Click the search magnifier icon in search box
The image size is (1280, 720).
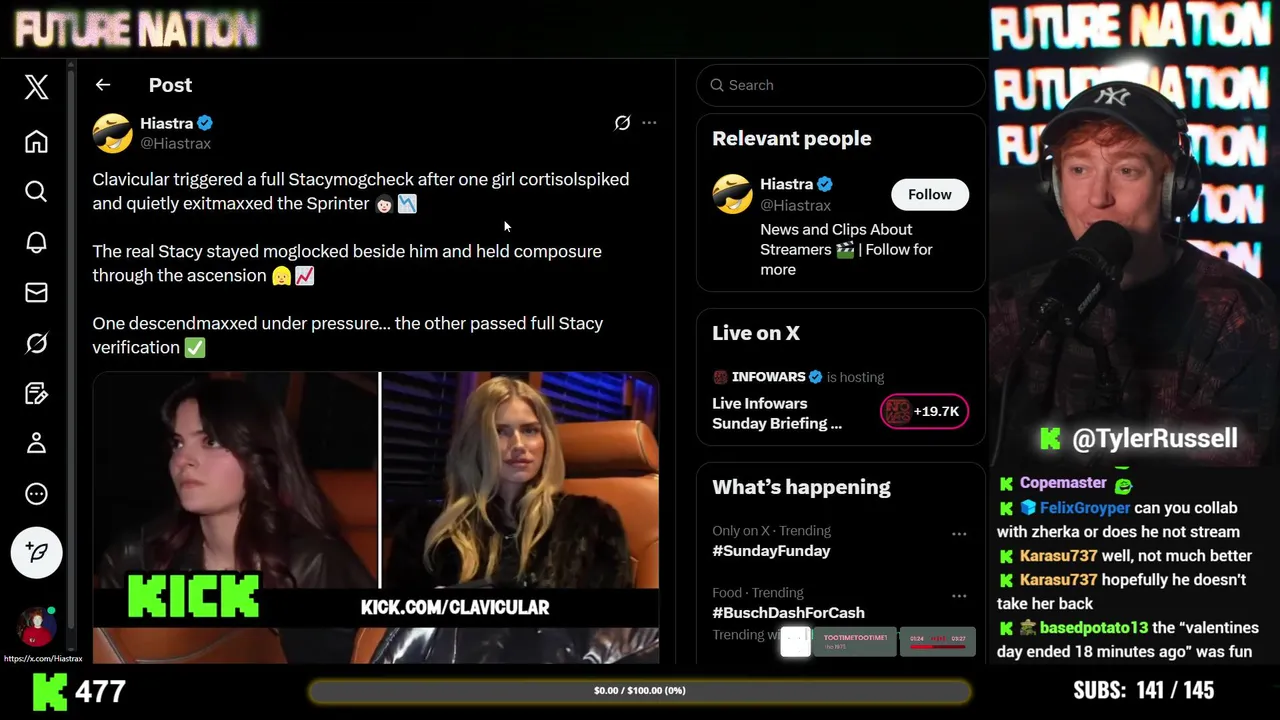[x=717, y=85]
